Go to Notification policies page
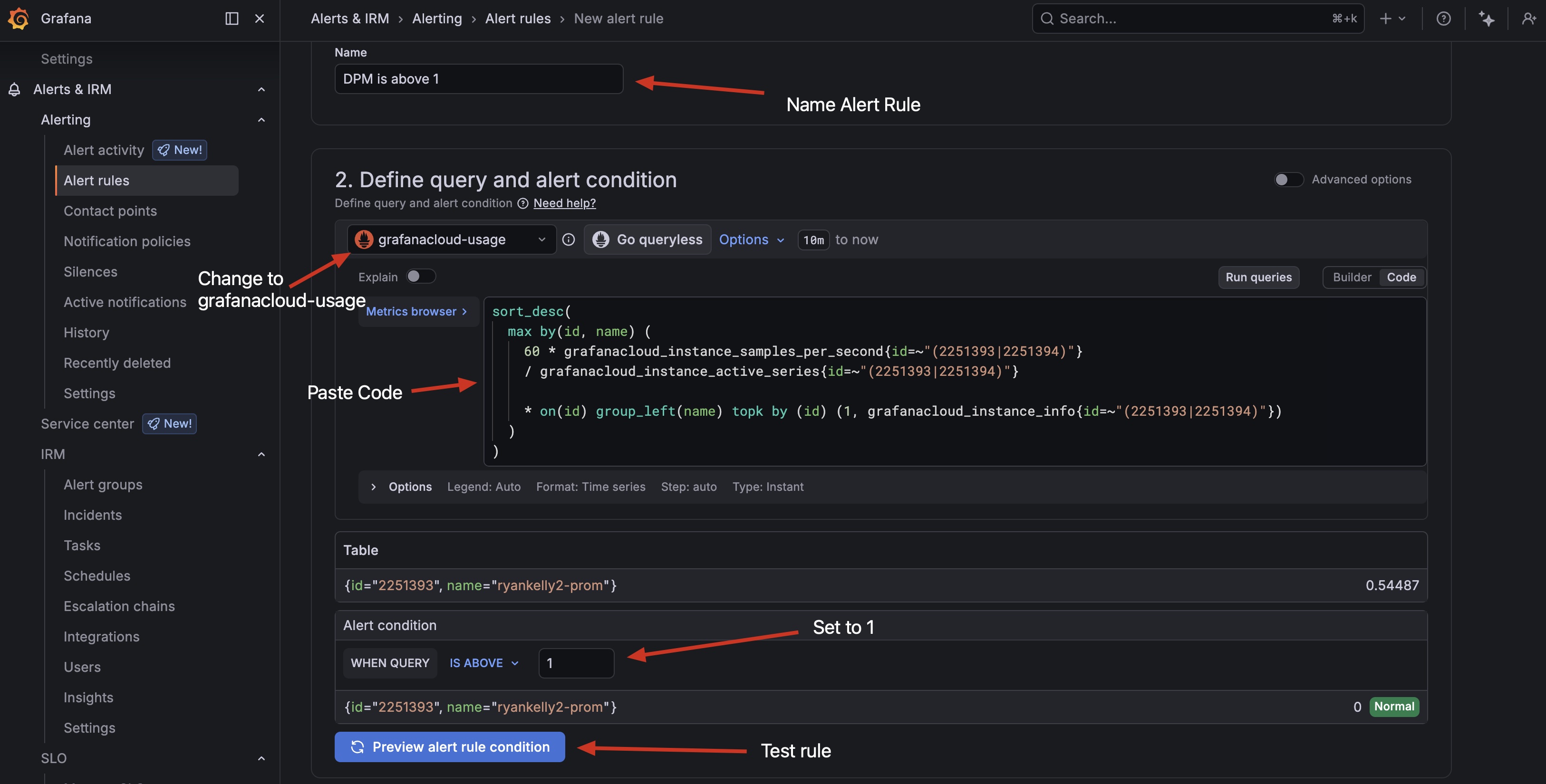 126,241
